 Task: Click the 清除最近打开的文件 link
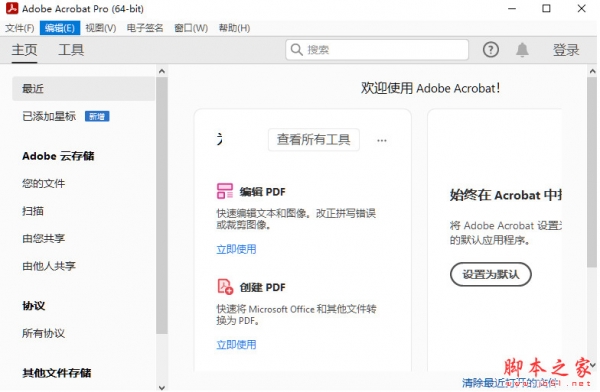510,382
